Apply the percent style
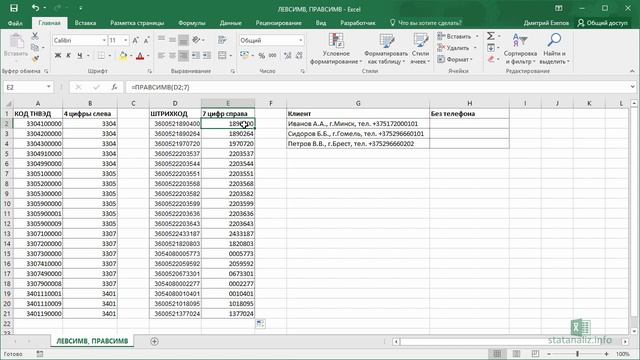The width and height of the screenshot is (640, 360). click(x=262, y=56)
